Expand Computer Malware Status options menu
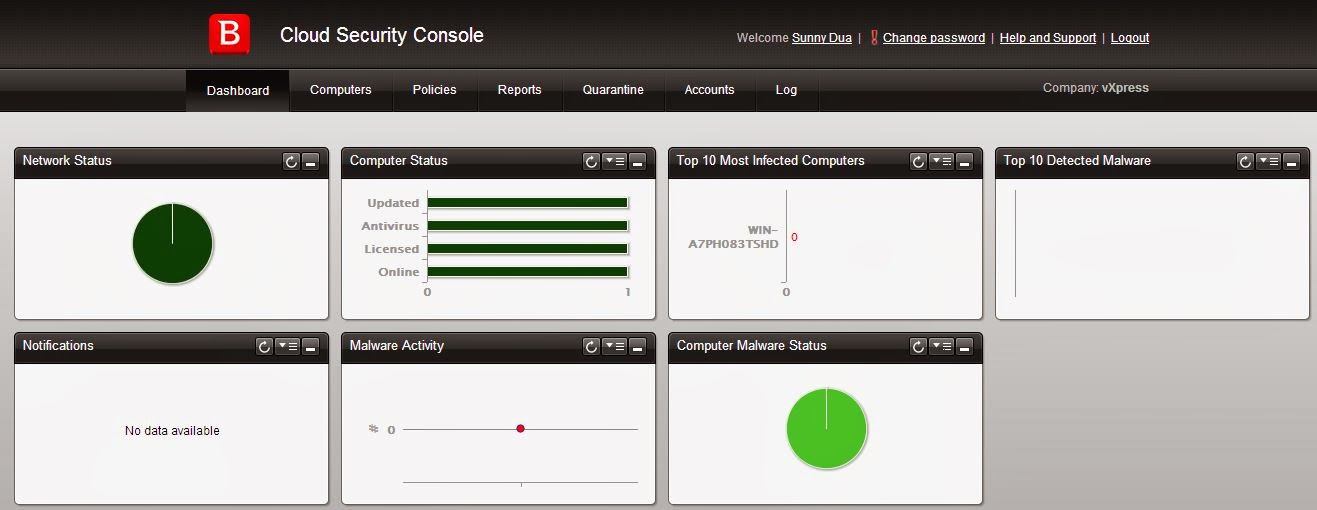The image size is (1317, 510). [941, 346]
